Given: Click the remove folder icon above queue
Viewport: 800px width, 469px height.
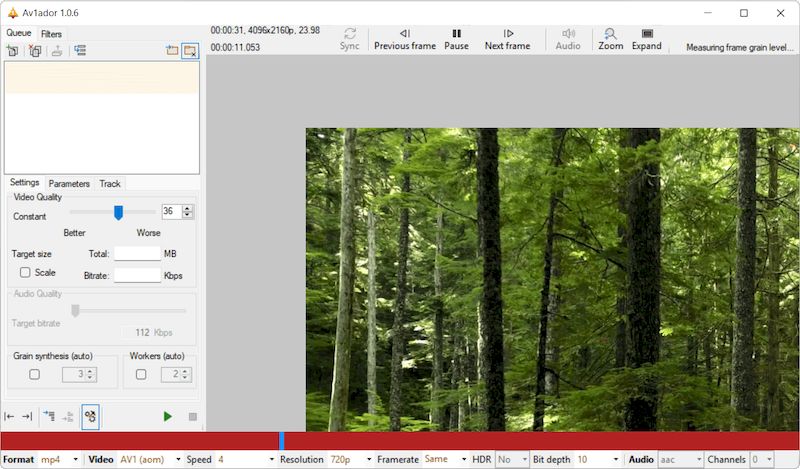Looking at the screenshot, I should (189, 50).
